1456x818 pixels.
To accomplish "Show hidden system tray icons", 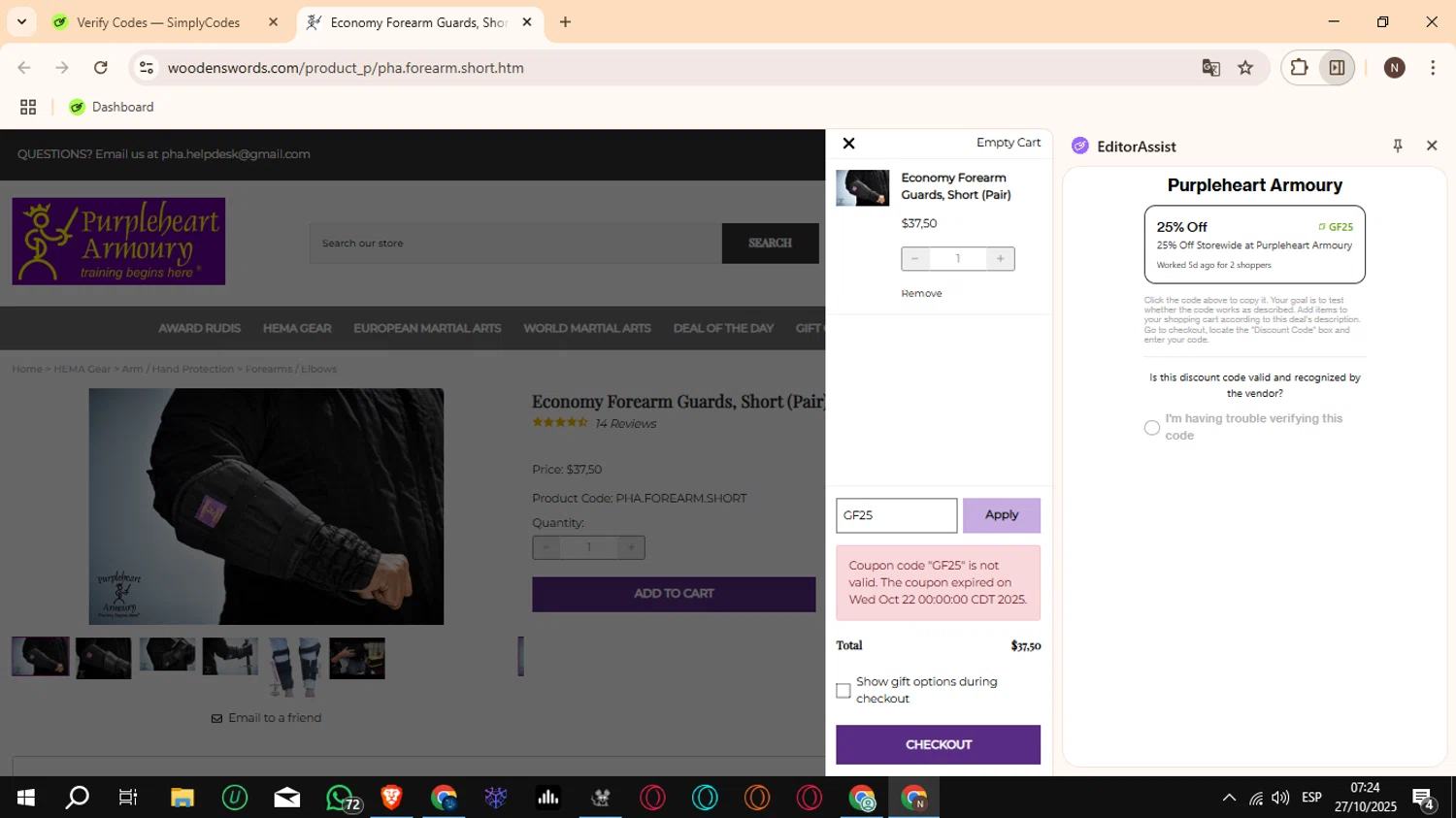I will 1229,798.
